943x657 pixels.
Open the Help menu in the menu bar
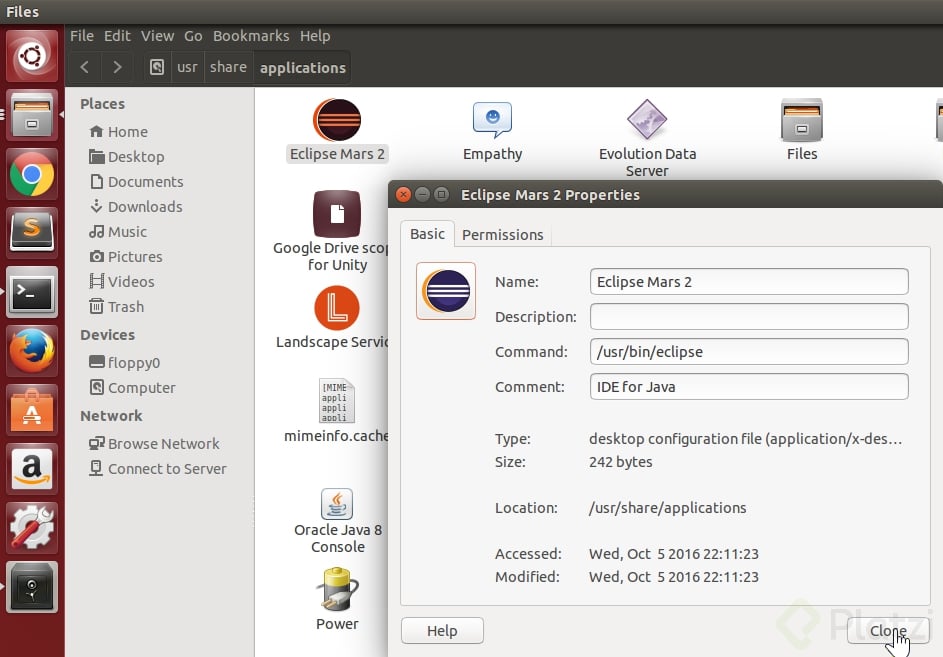click(x=315, y=36)
